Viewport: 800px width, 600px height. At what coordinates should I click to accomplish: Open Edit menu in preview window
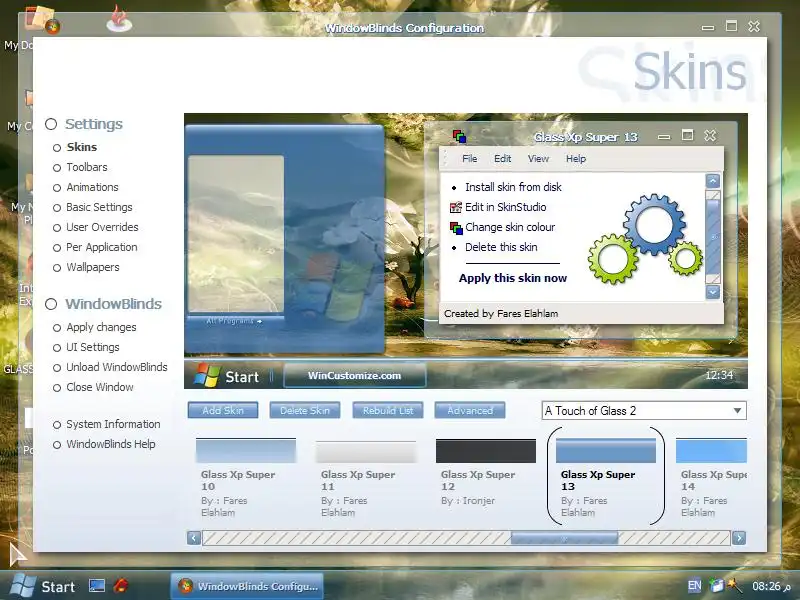503,159
